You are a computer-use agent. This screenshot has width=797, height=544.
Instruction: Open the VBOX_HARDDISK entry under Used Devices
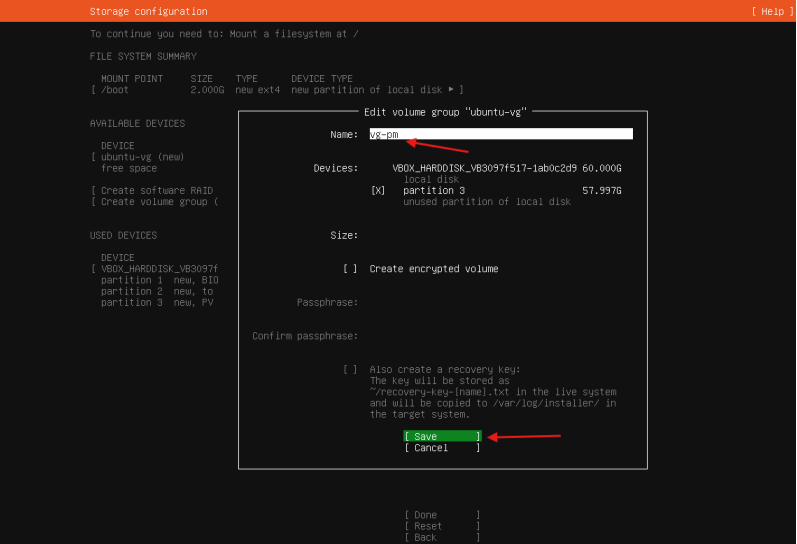point(158,269)
